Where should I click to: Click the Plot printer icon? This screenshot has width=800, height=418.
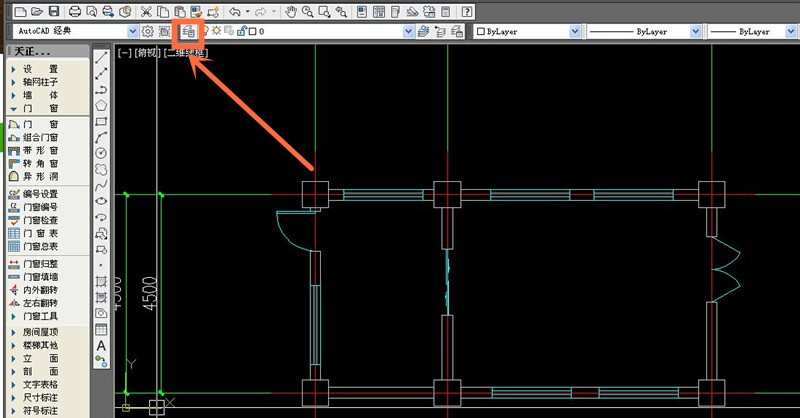point(74,11)
